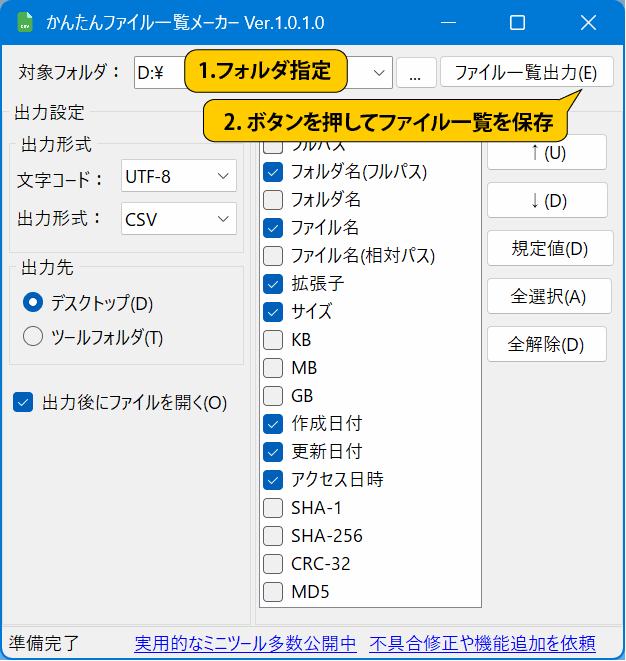Open the 文字コード UTF-8 dropdown
The width and height of the screenshot is (626, 661).
point(179,176)
